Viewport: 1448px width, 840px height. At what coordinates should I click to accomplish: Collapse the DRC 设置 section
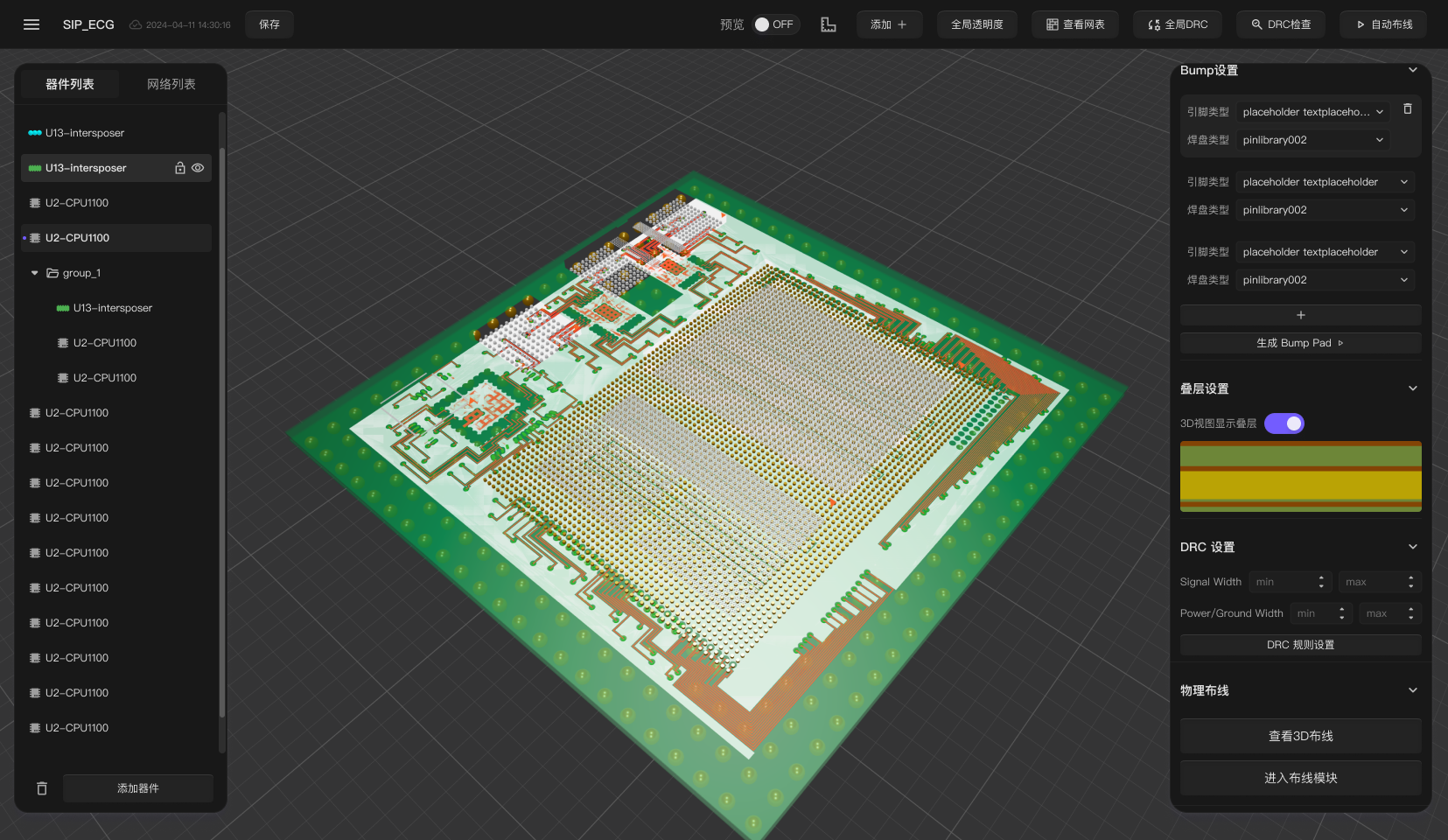1412,547
